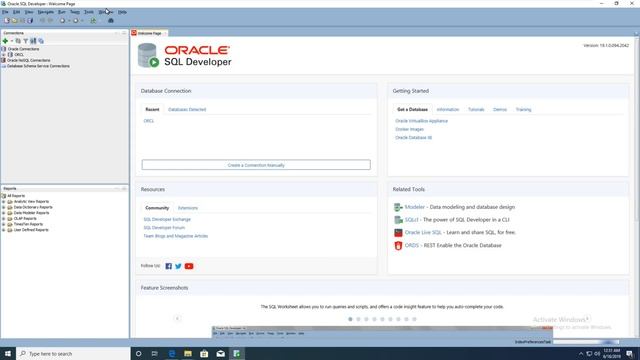Open the File menu
The image size is (640, 360).
coord(5,12)
